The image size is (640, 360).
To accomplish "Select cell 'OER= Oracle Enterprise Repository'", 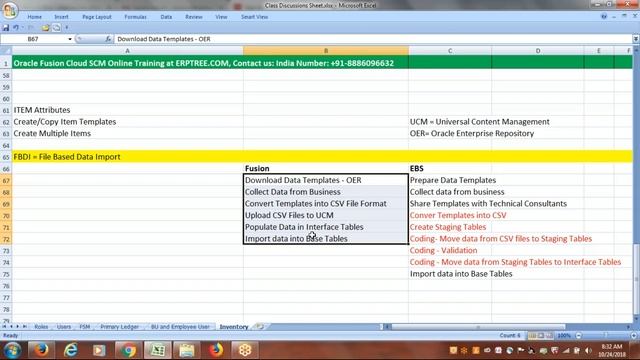I will coord(450,133).
